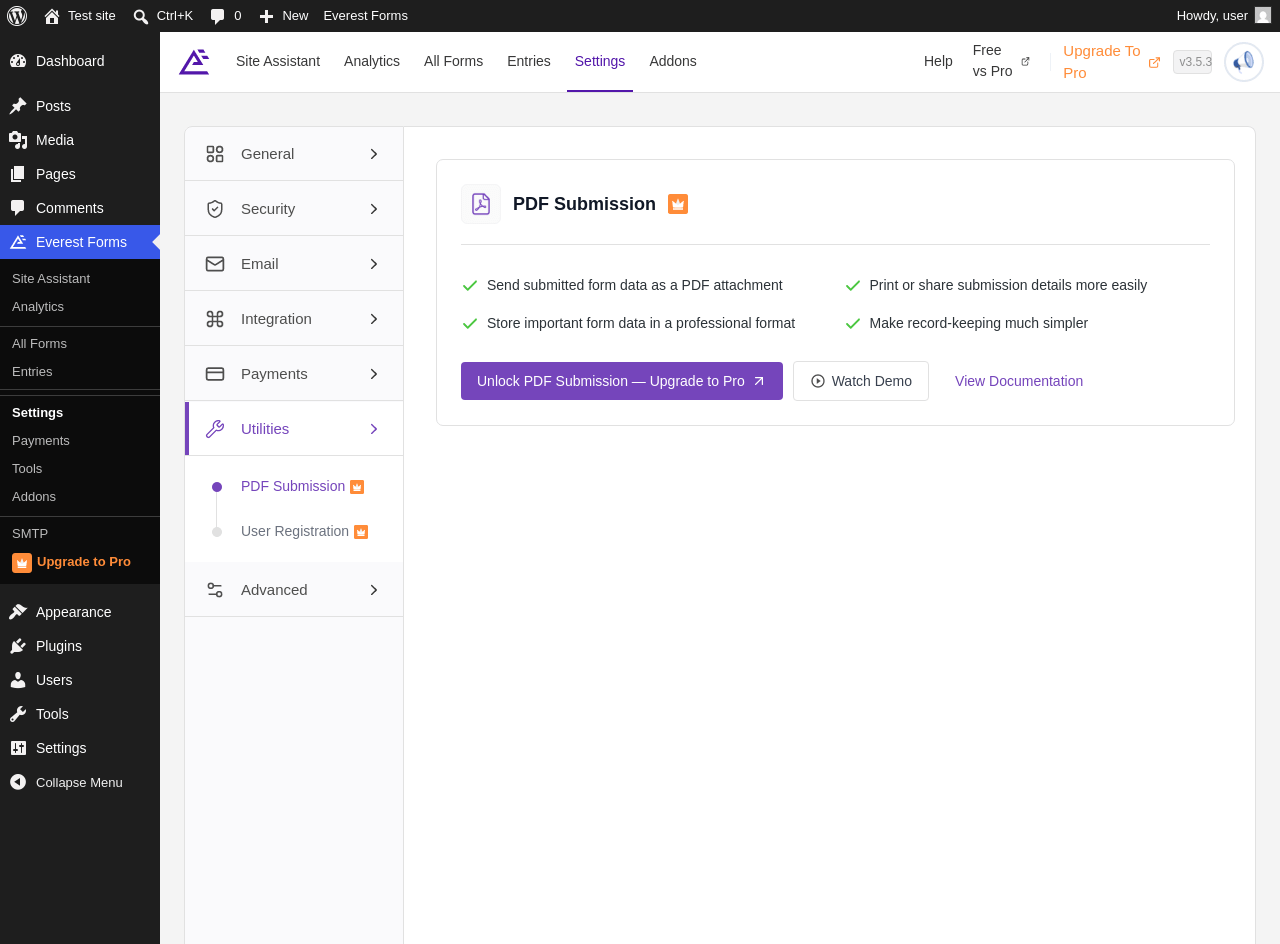Click the Email envelope icon
The height and width of the screenshot is (944, 1280).
[x=215, y=264]
